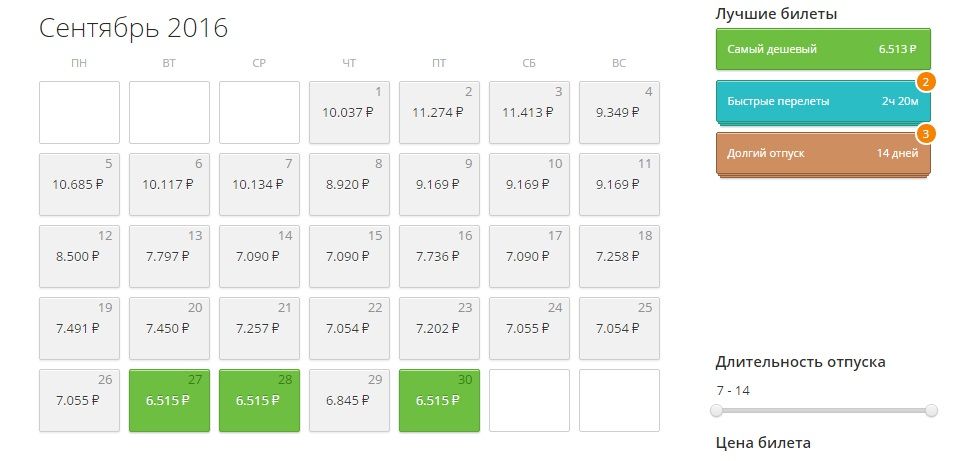
Task: Click September 3 priced 11.413 ₽
Action: 529,112
